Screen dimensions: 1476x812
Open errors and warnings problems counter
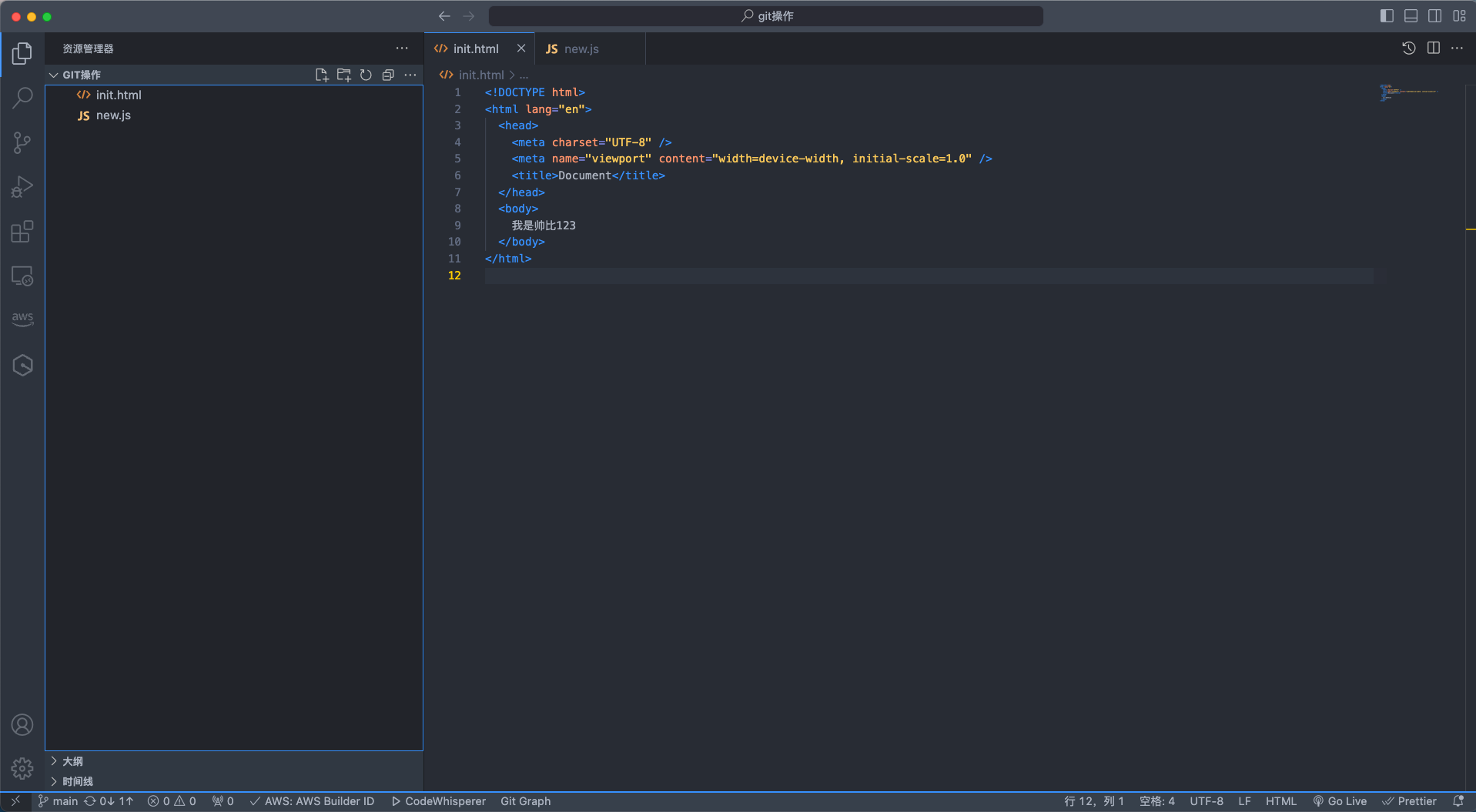[x=172, y=801]
